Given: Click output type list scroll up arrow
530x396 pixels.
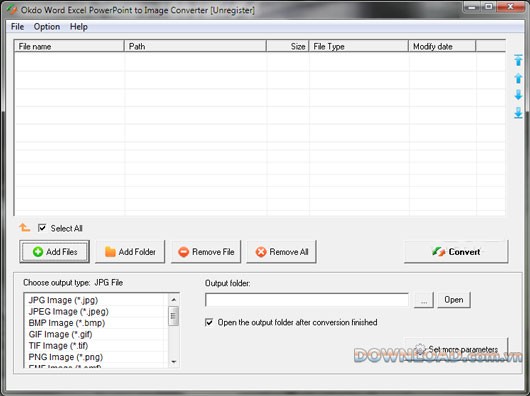Looking at the screenshot, I should coord(173,299).
